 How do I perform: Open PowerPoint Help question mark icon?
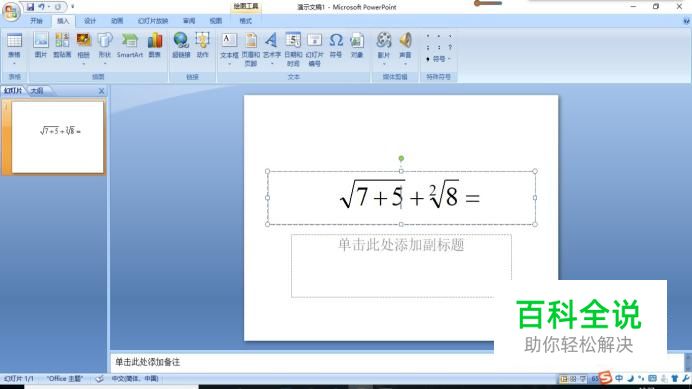coord(686,21)
